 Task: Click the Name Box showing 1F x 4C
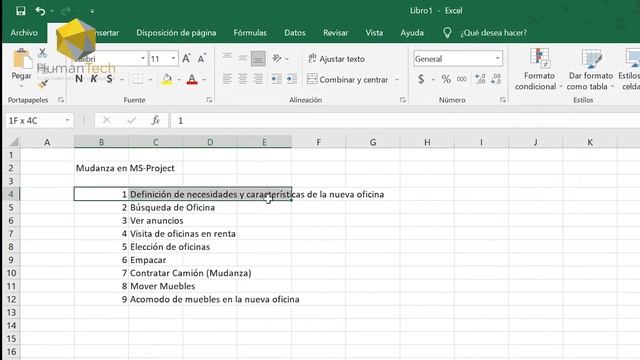click(34, 121)
